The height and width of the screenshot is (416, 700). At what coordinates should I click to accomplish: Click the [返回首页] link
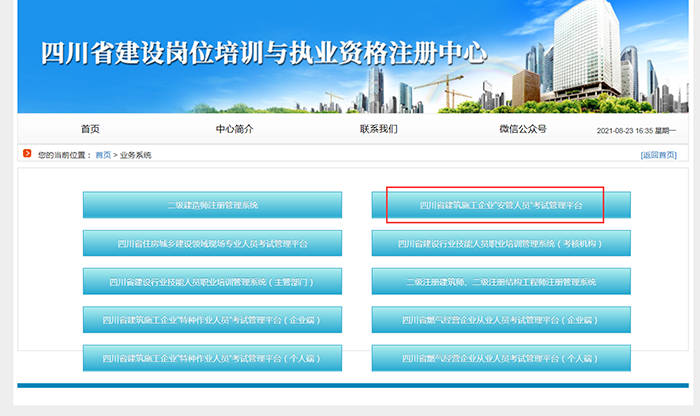pos(658,155)
